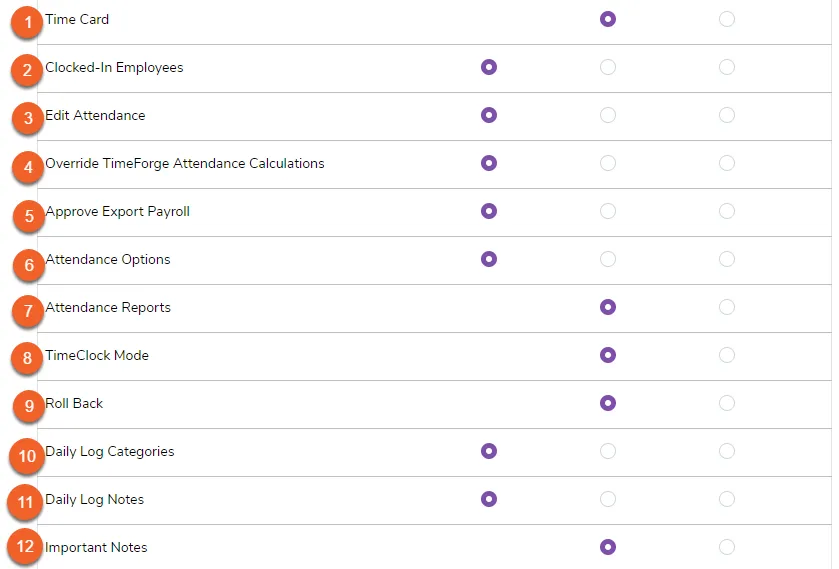Select the unselected radio for Roll Back
Image resolution: width=839 pixels, height=569 pixels.
(x=727, y=403)
